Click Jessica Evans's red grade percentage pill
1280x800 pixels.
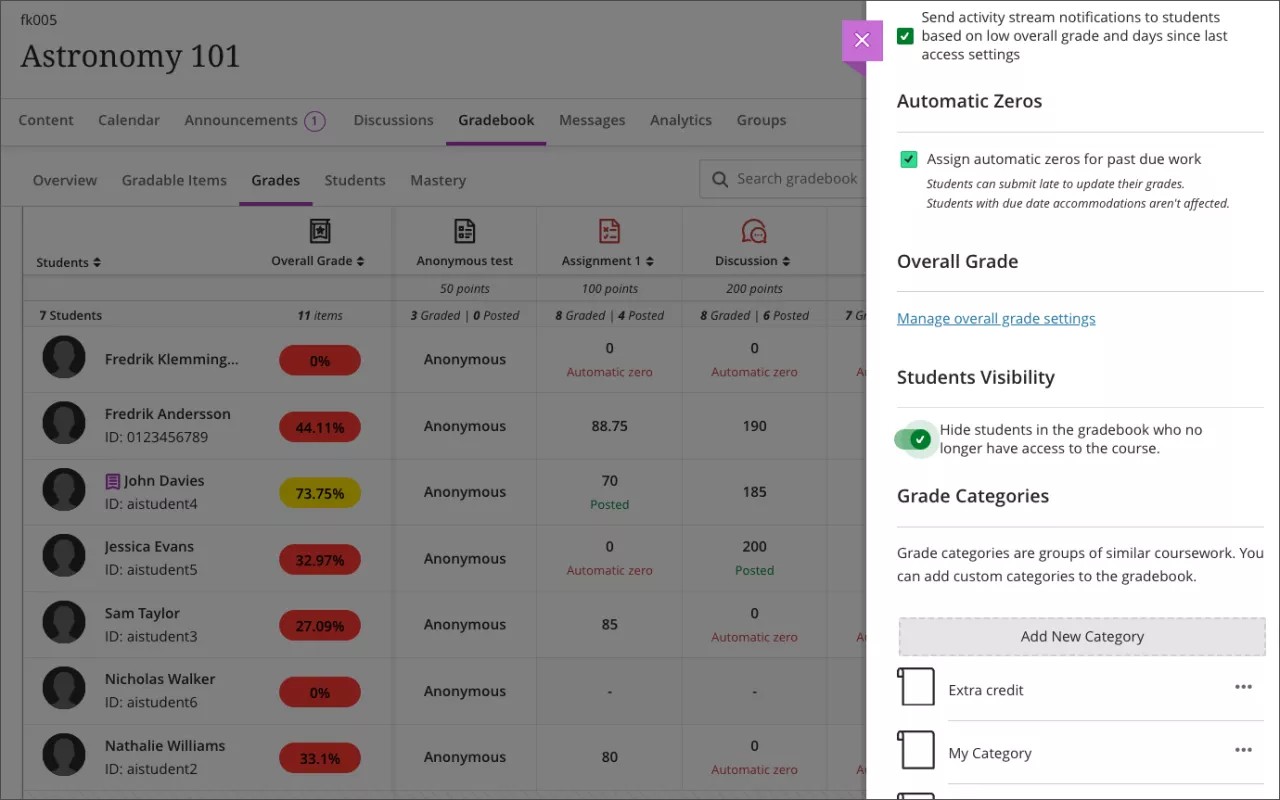[x=319, y=559]
